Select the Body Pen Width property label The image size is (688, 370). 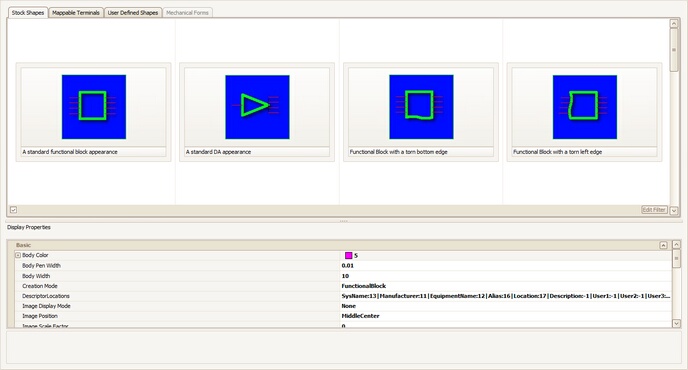41,266
